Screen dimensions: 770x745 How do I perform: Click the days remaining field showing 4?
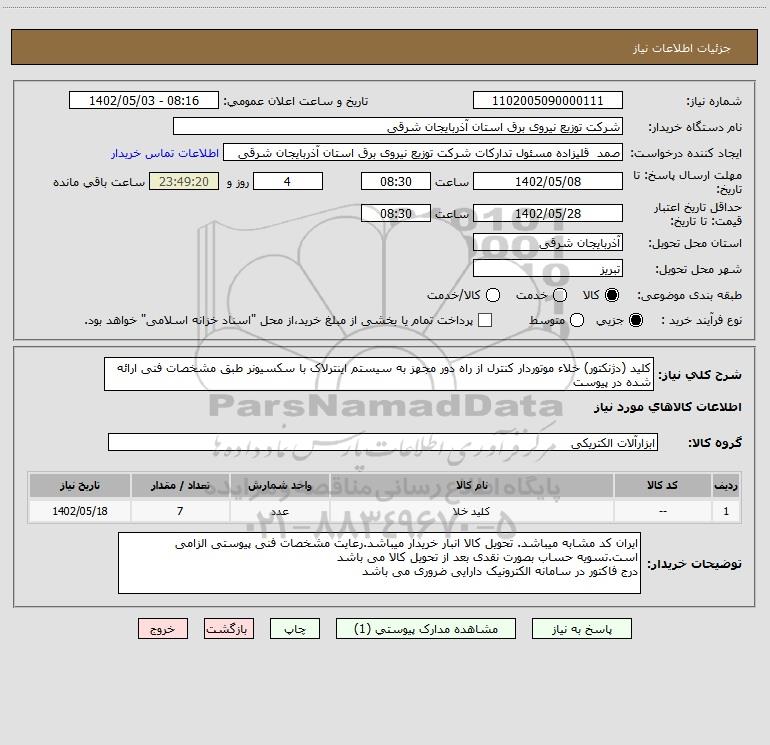288,182
